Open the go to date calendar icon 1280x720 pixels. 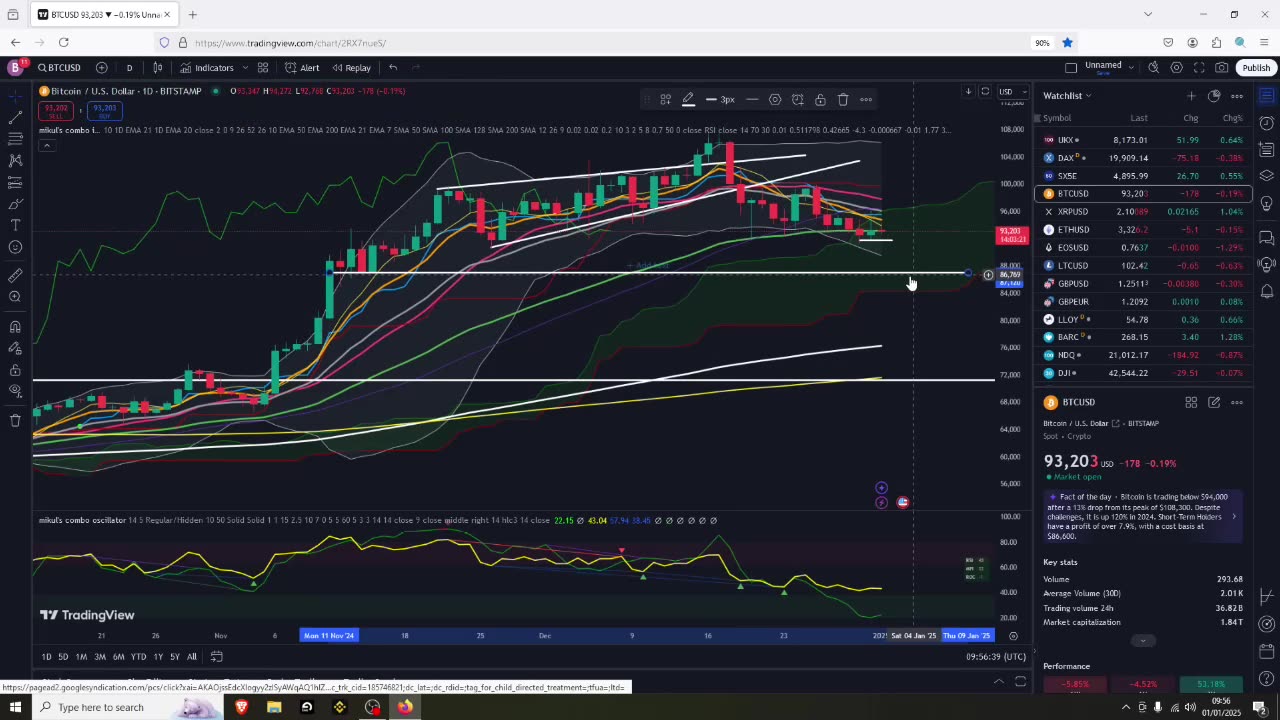216,657
